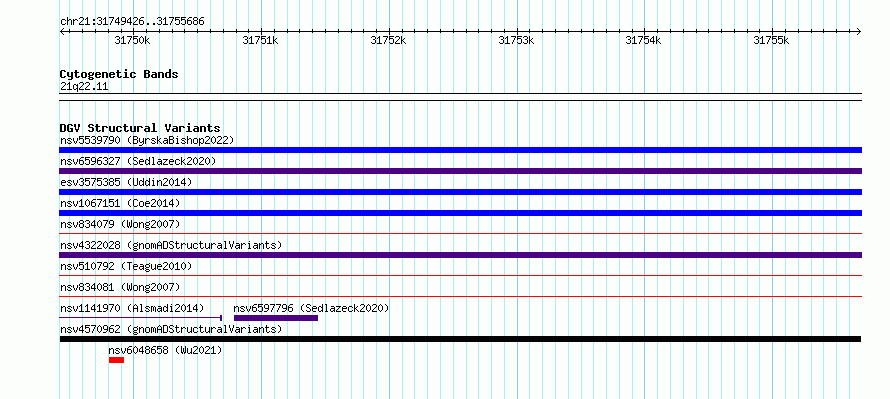Select the purple bar under nsv4322028
This screenshot has height=399, width=890.
pos(460,255)
